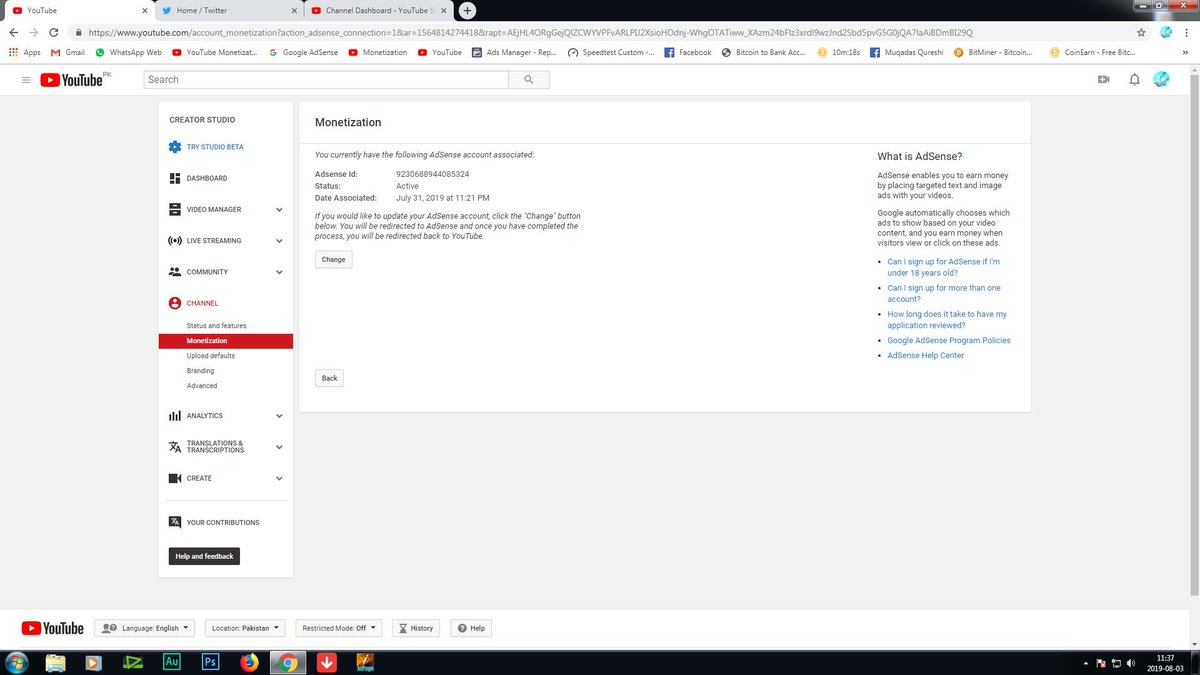Viewport: 1200px width, 675px height.
Task: Open the Restricted Mode: Off dropdown
Action: point(339,628)
